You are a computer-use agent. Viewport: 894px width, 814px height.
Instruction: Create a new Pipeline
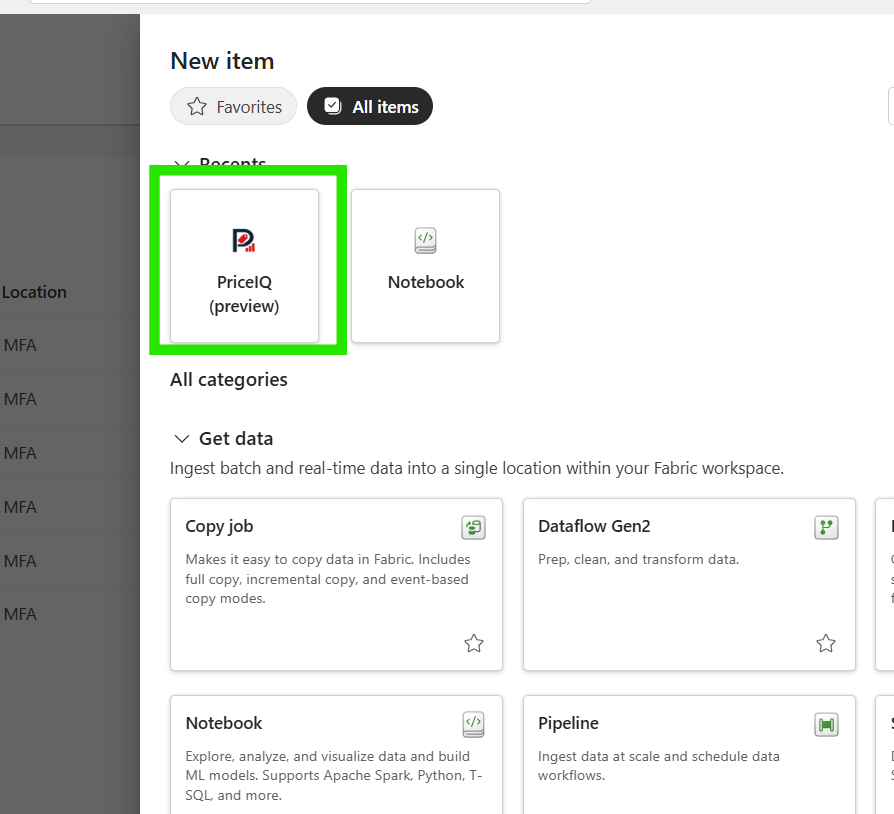click(689, 755)
